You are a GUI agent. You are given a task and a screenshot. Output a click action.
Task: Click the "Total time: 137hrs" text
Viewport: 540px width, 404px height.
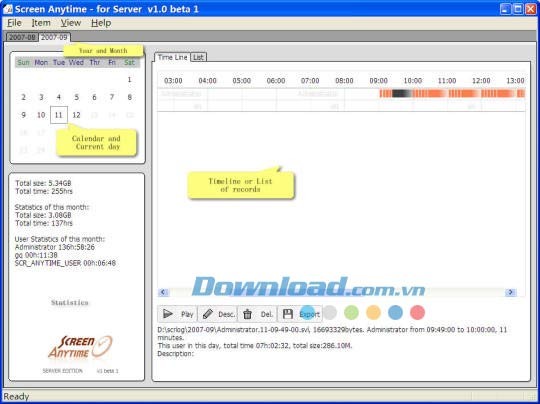[x=44, y=223]
